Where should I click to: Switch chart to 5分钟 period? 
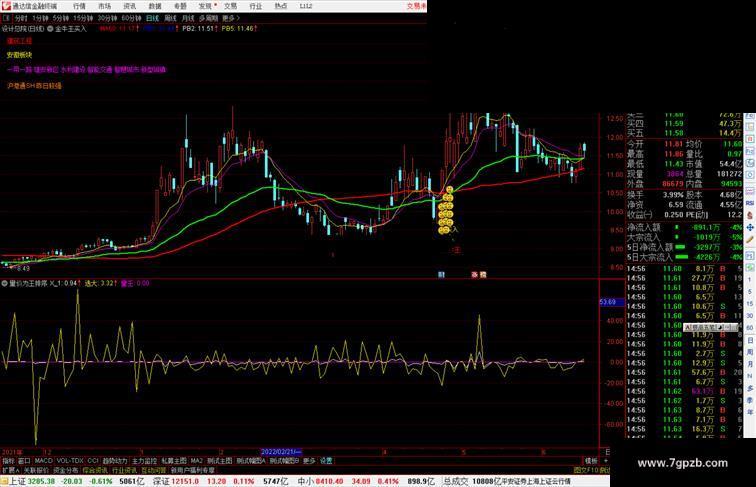click(x=61, y=18)
